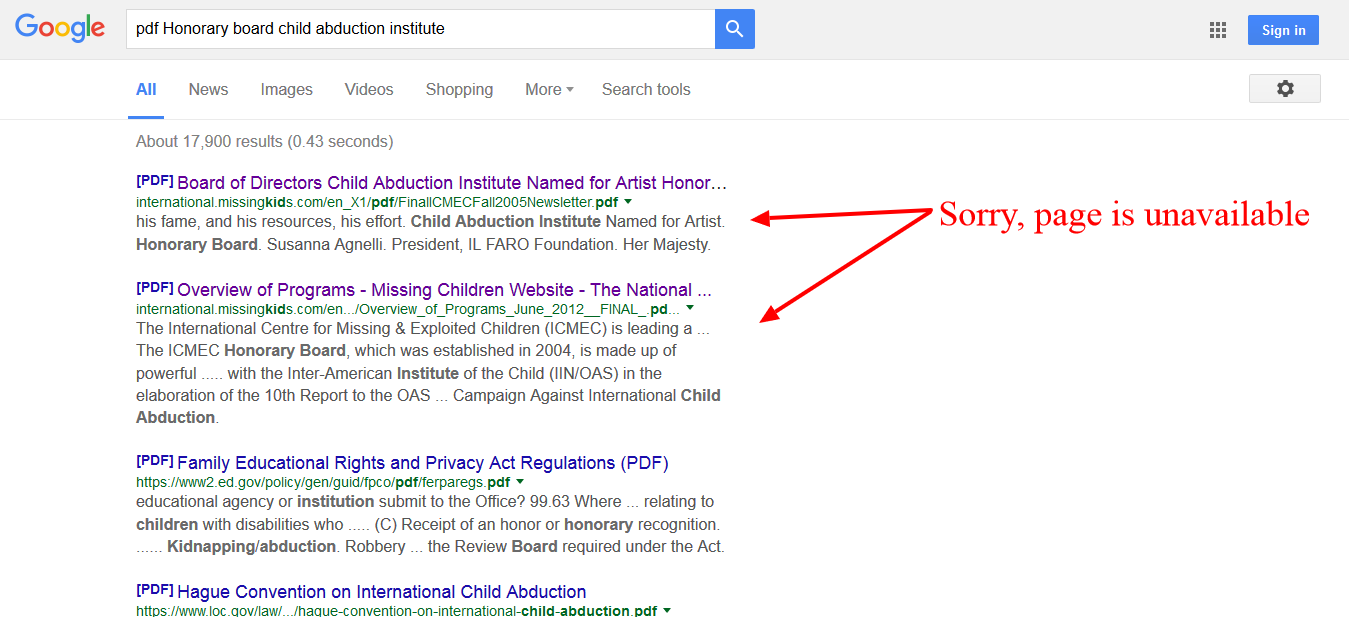Click the snippet mentioning 'established in 2004'
This screenshot has width=1349, height=617.
click(406, 351)
